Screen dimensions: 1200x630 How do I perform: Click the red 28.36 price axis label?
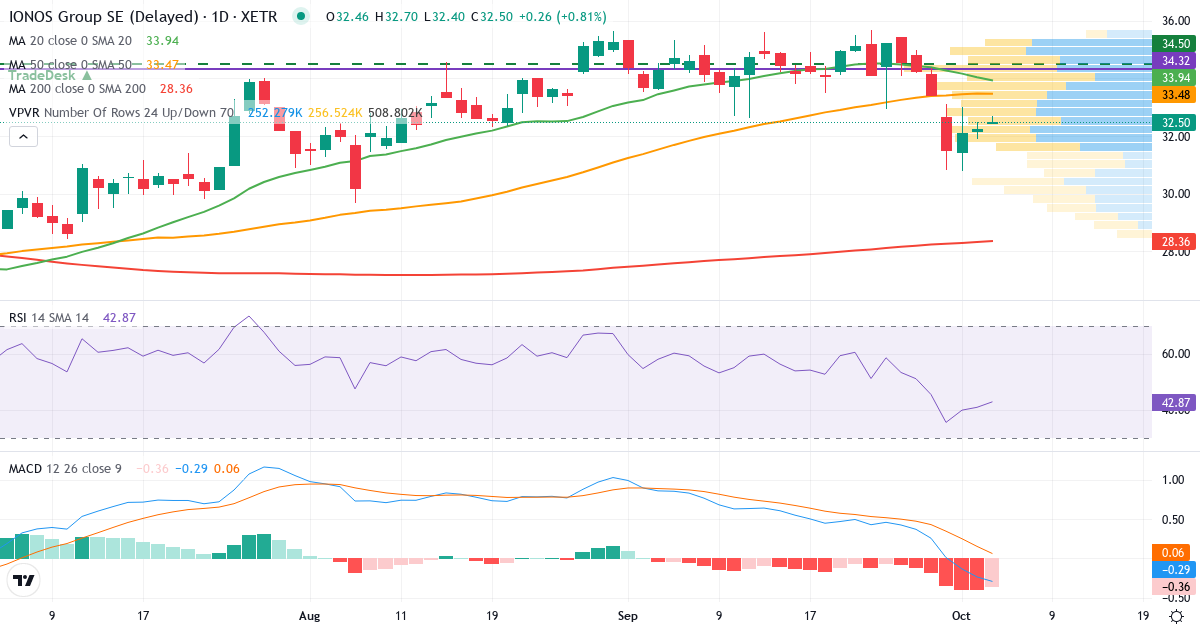1176,241
